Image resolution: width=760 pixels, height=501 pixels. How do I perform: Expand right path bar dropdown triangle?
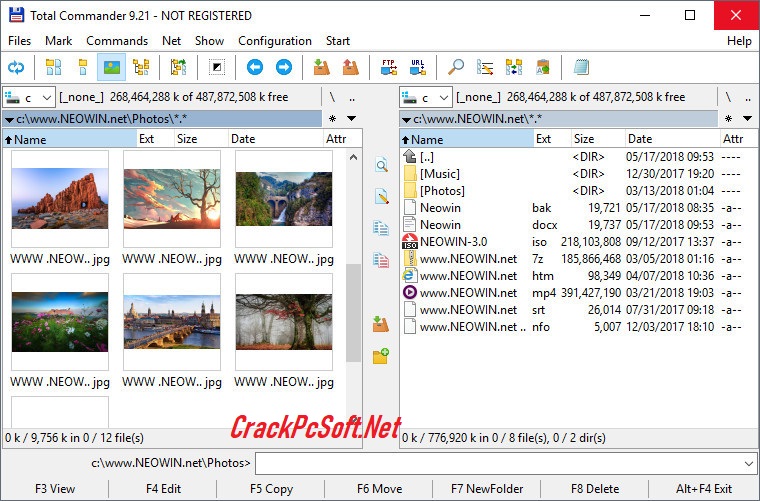[407, 119]
